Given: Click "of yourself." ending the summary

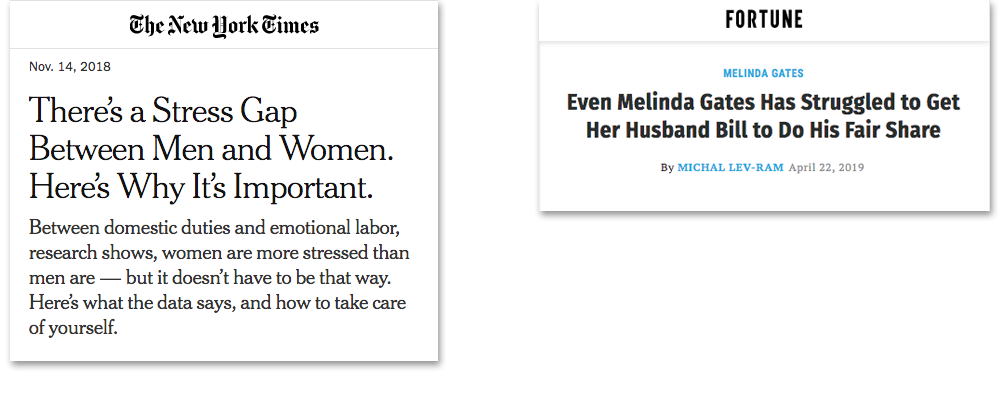Looking at the screenshot, I should (73, 329).
